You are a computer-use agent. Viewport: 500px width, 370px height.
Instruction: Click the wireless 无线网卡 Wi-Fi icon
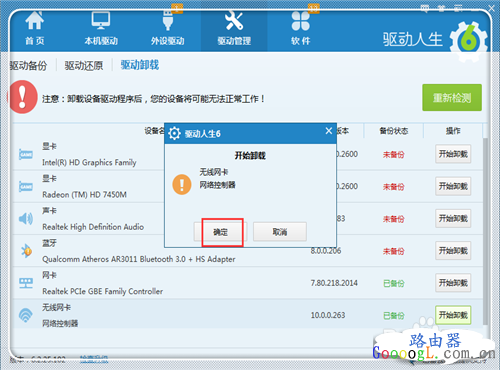pyautogui.click(x=26, y=315)
